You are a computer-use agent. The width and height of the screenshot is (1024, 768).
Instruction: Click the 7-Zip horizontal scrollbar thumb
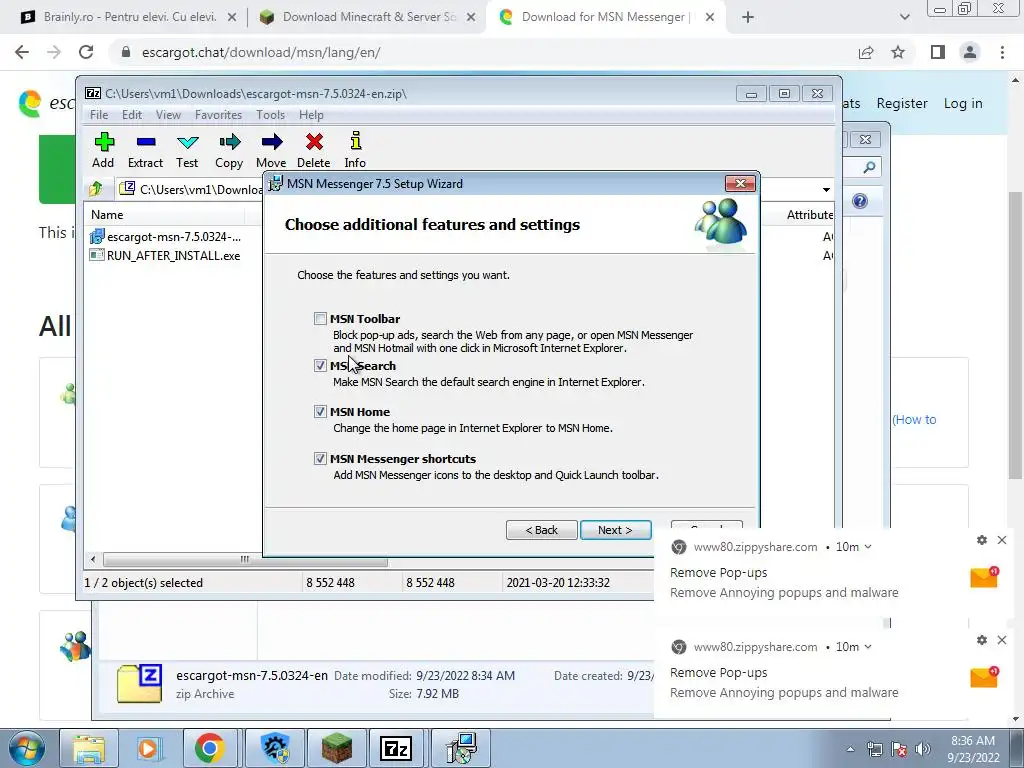click(x=245, y=560)
